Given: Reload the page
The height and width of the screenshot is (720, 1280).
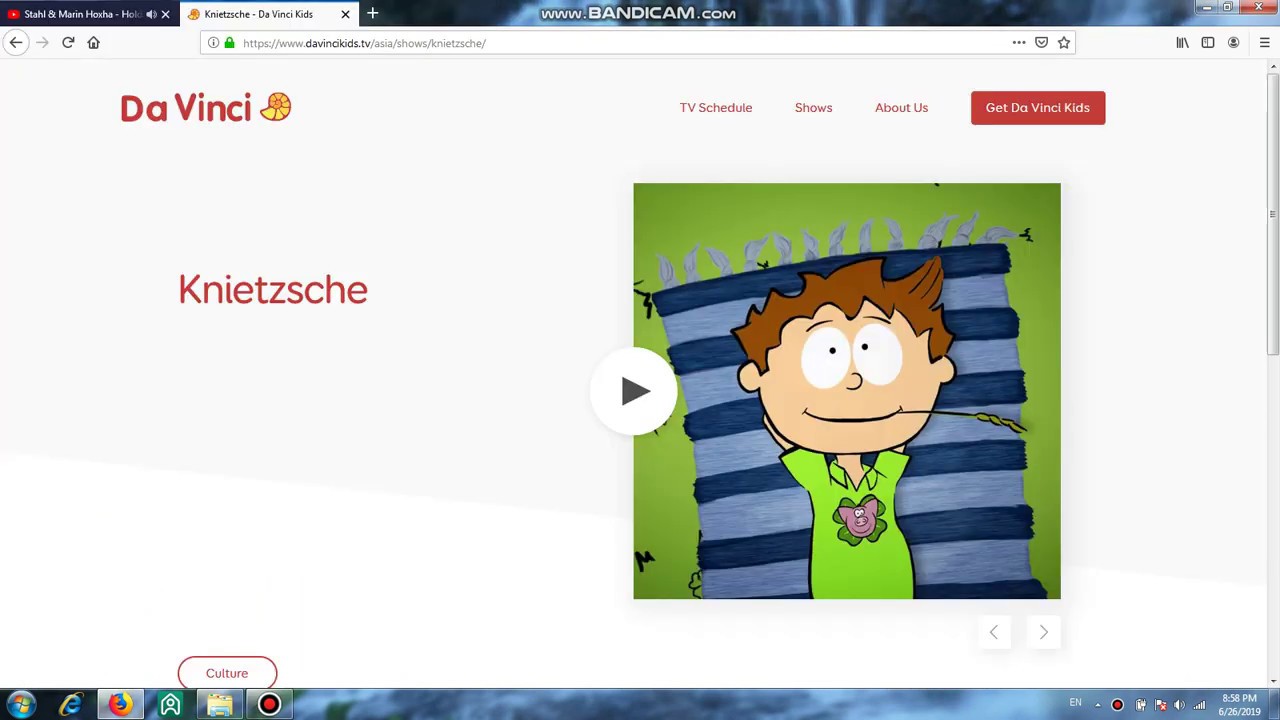Looking at the screenshot, I should 68,43.
